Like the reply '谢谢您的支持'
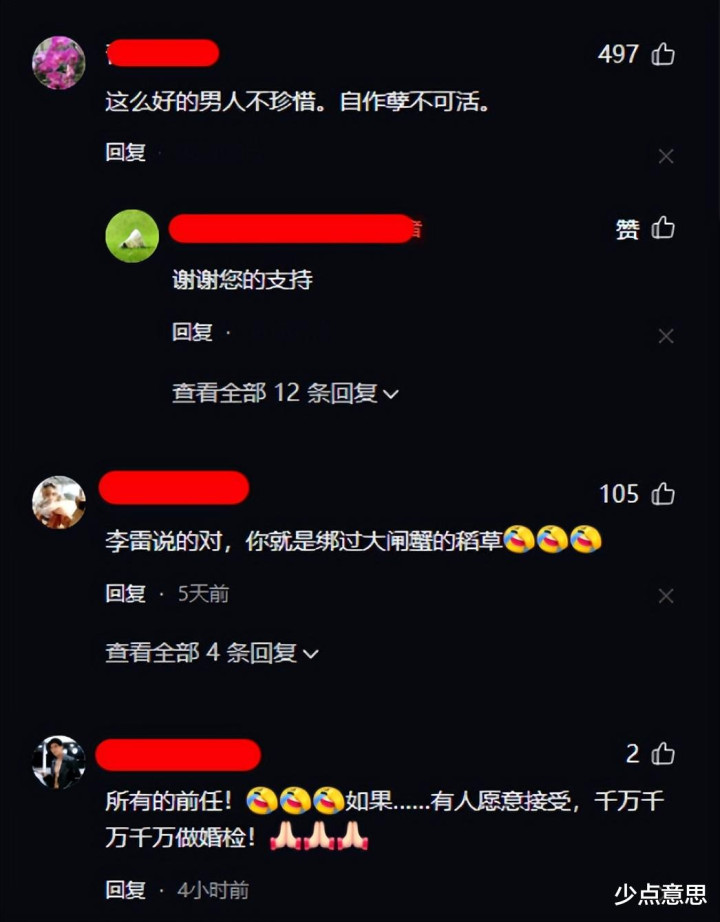This screenshot has height=922, width=720. pyautogui.click(x=663, y=228)
